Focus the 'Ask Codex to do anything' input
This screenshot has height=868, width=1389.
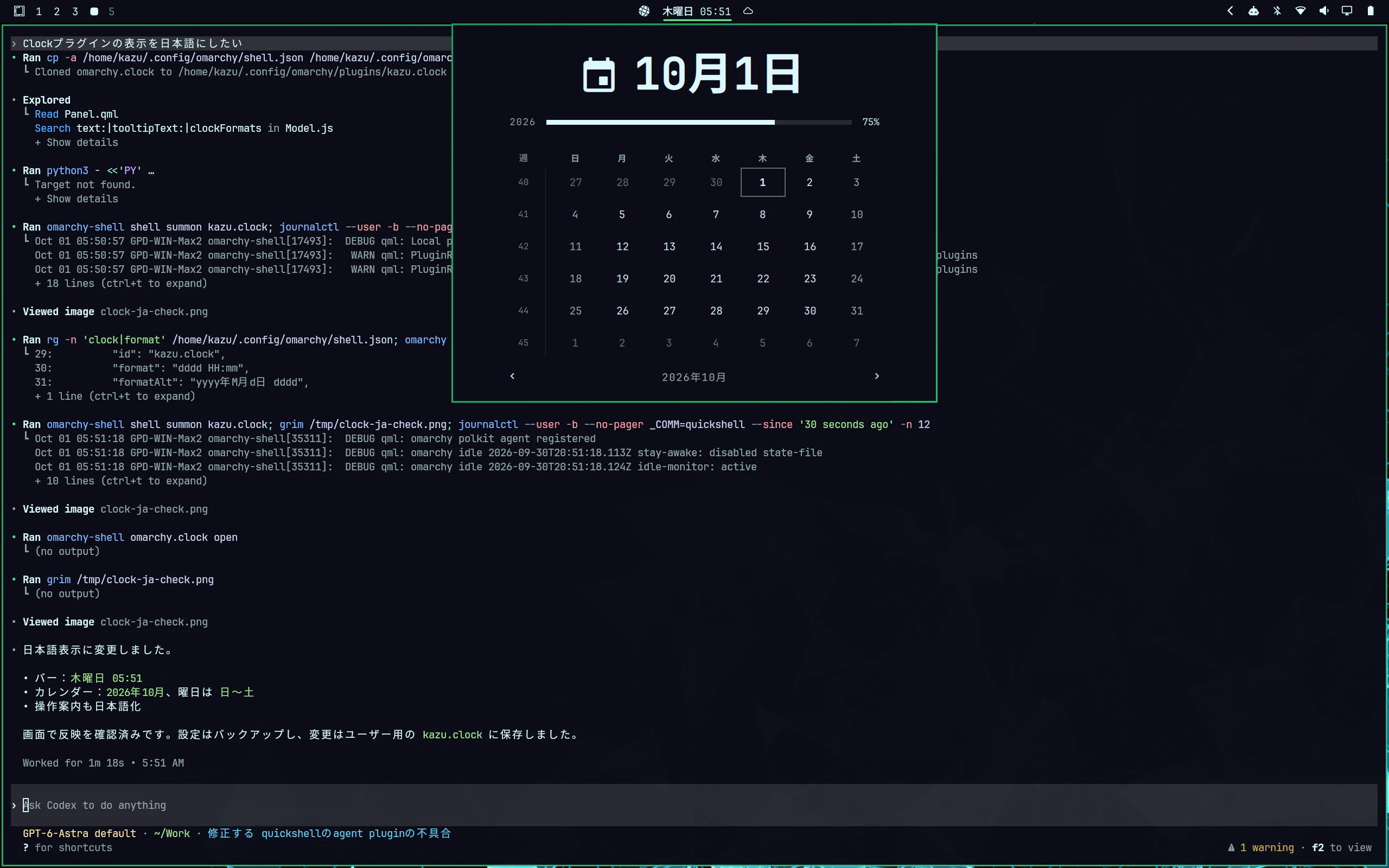point(694,805)
